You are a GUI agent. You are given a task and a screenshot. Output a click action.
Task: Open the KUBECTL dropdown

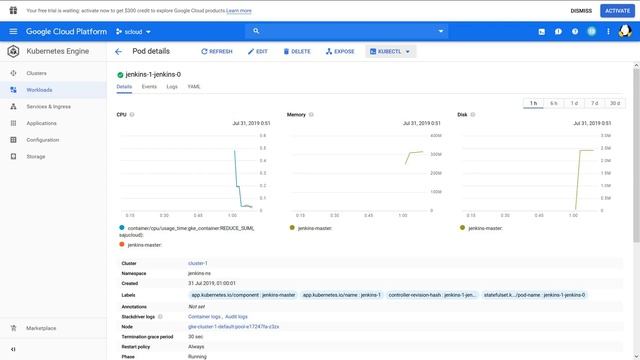390,51
